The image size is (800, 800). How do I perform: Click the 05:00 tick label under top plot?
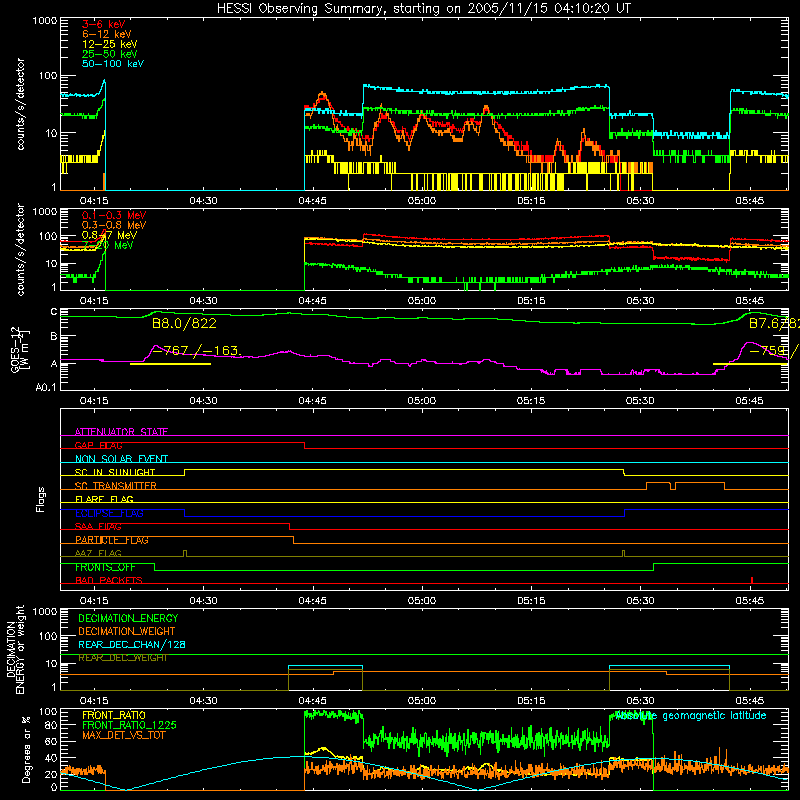422,201
